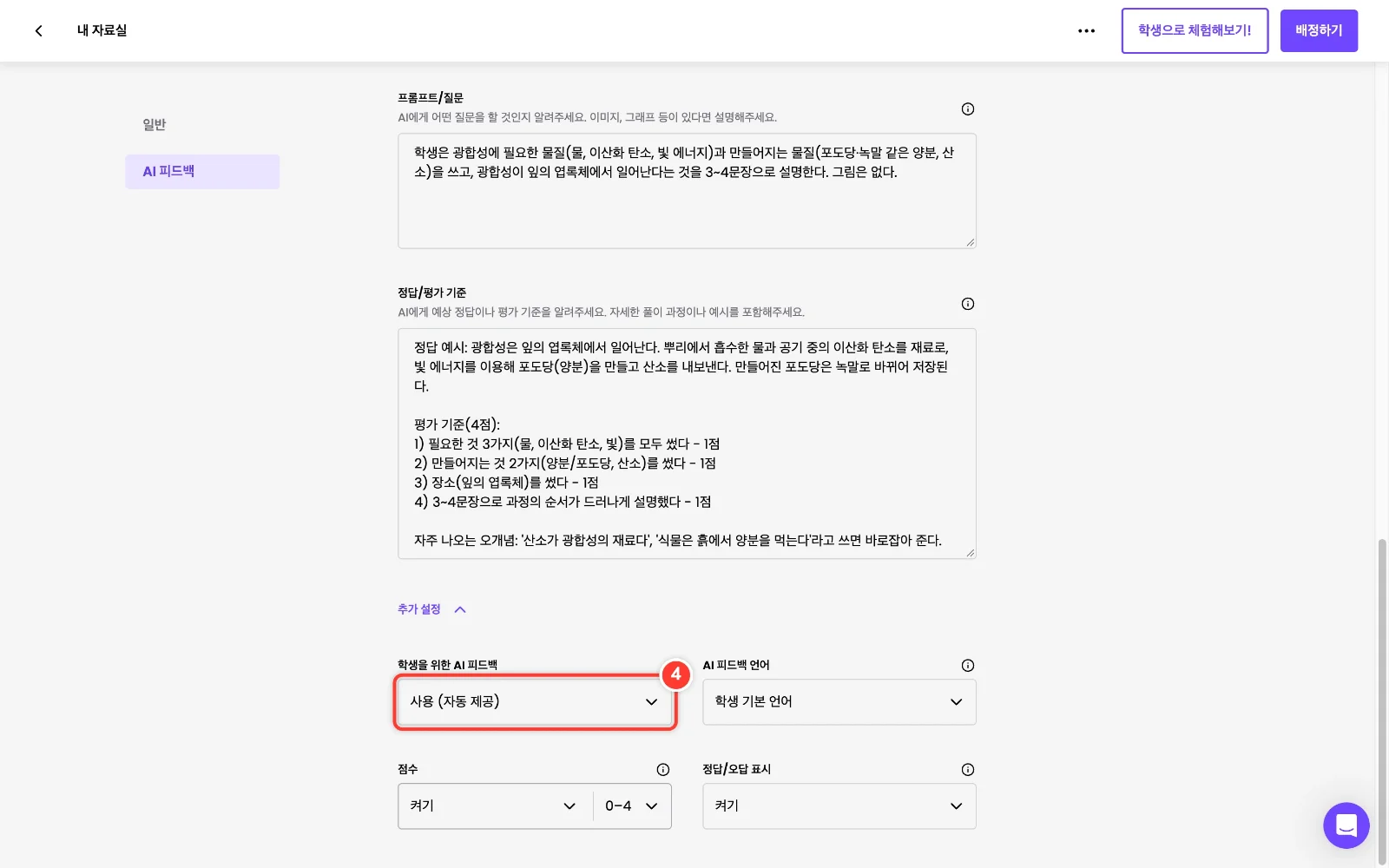Open the 점수 켜기 dropdown
The width and height of the screenshot is (1389, 868).
pos(495,806)
